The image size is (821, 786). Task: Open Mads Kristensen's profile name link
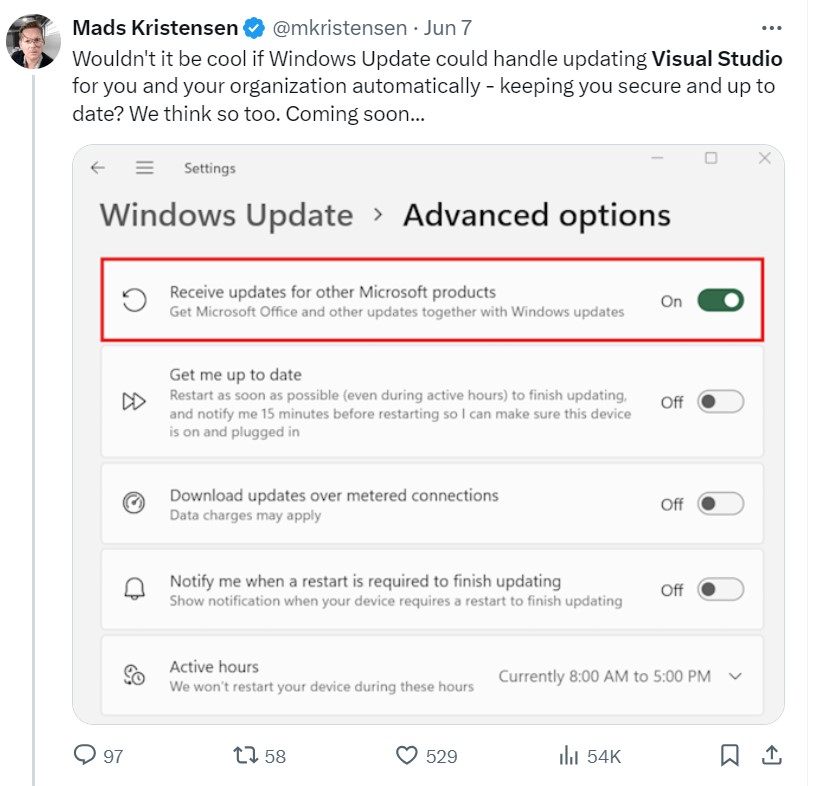coord(156,28)
